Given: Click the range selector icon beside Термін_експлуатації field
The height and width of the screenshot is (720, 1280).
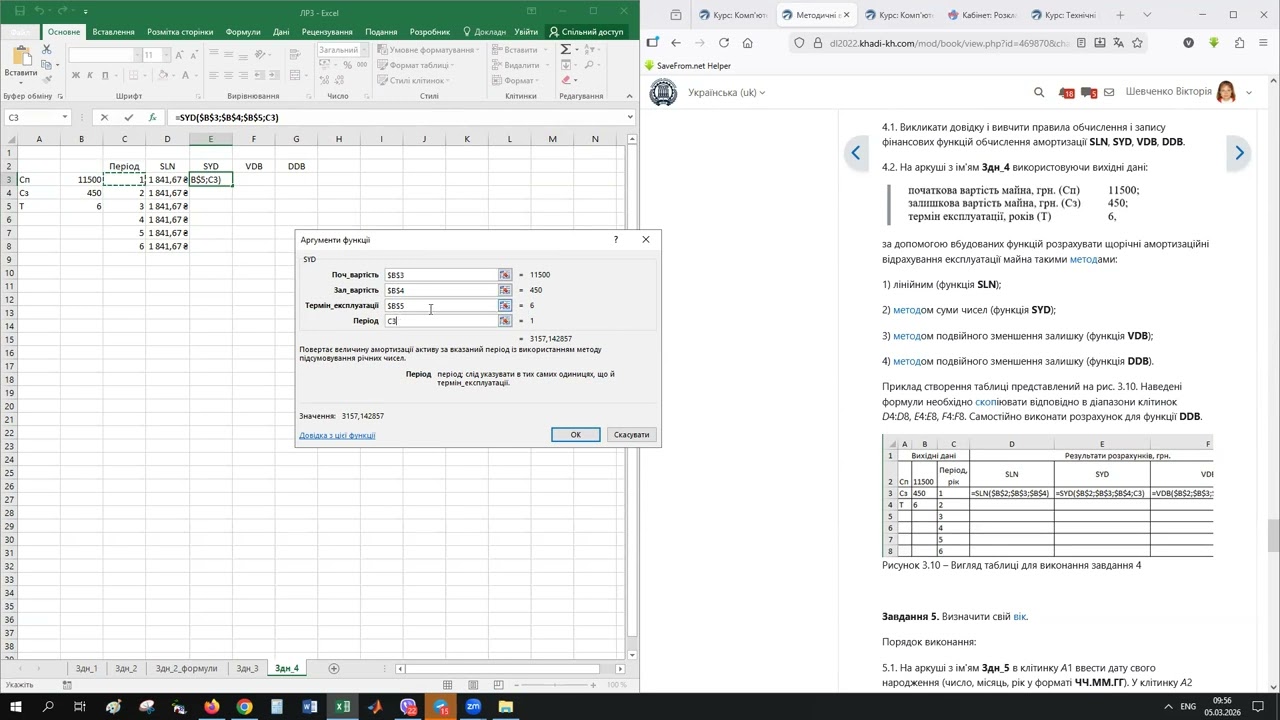Looking at the screenshot, I should tap(505, 306).
